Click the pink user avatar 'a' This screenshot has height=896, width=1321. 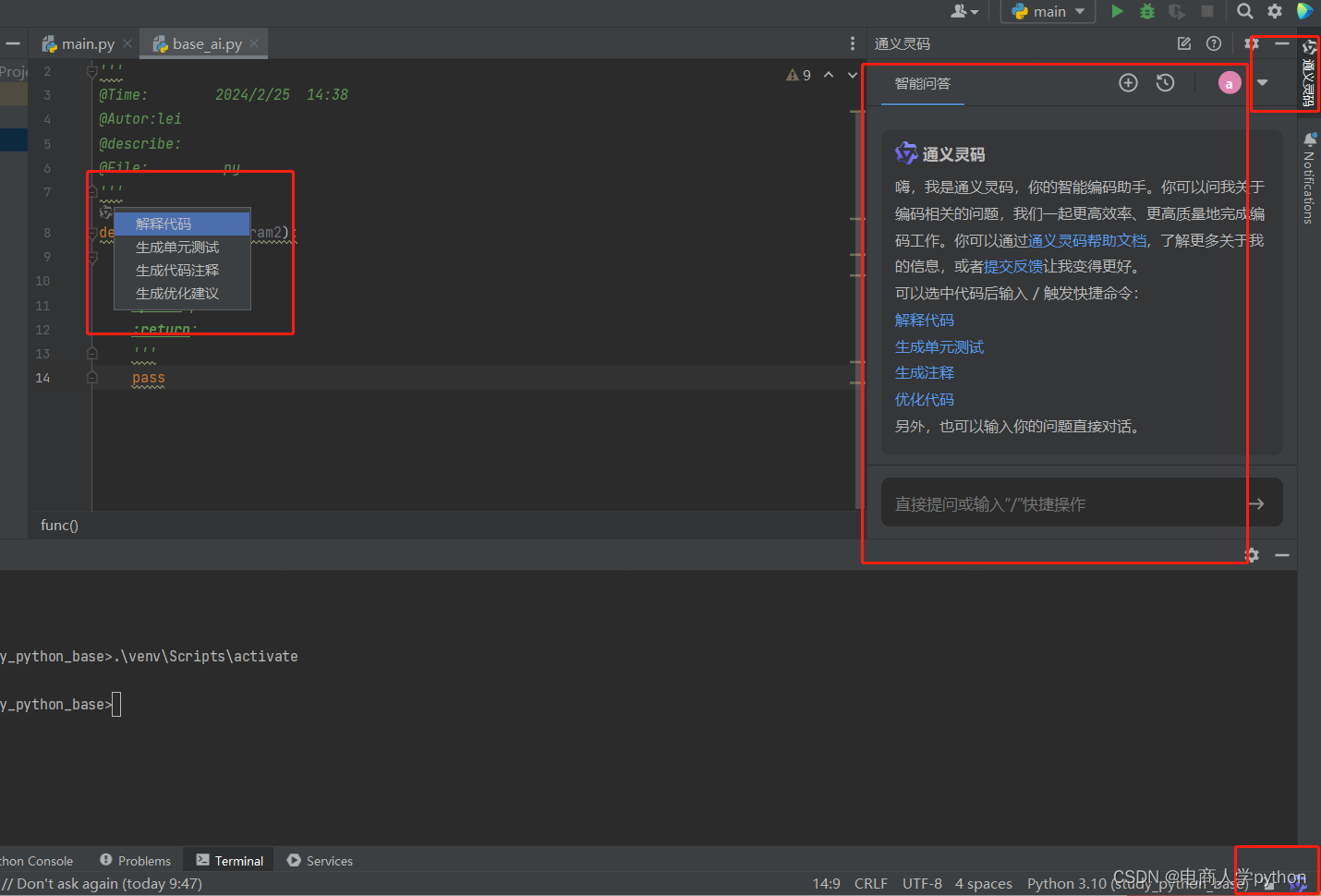[x=1230, y=83]
